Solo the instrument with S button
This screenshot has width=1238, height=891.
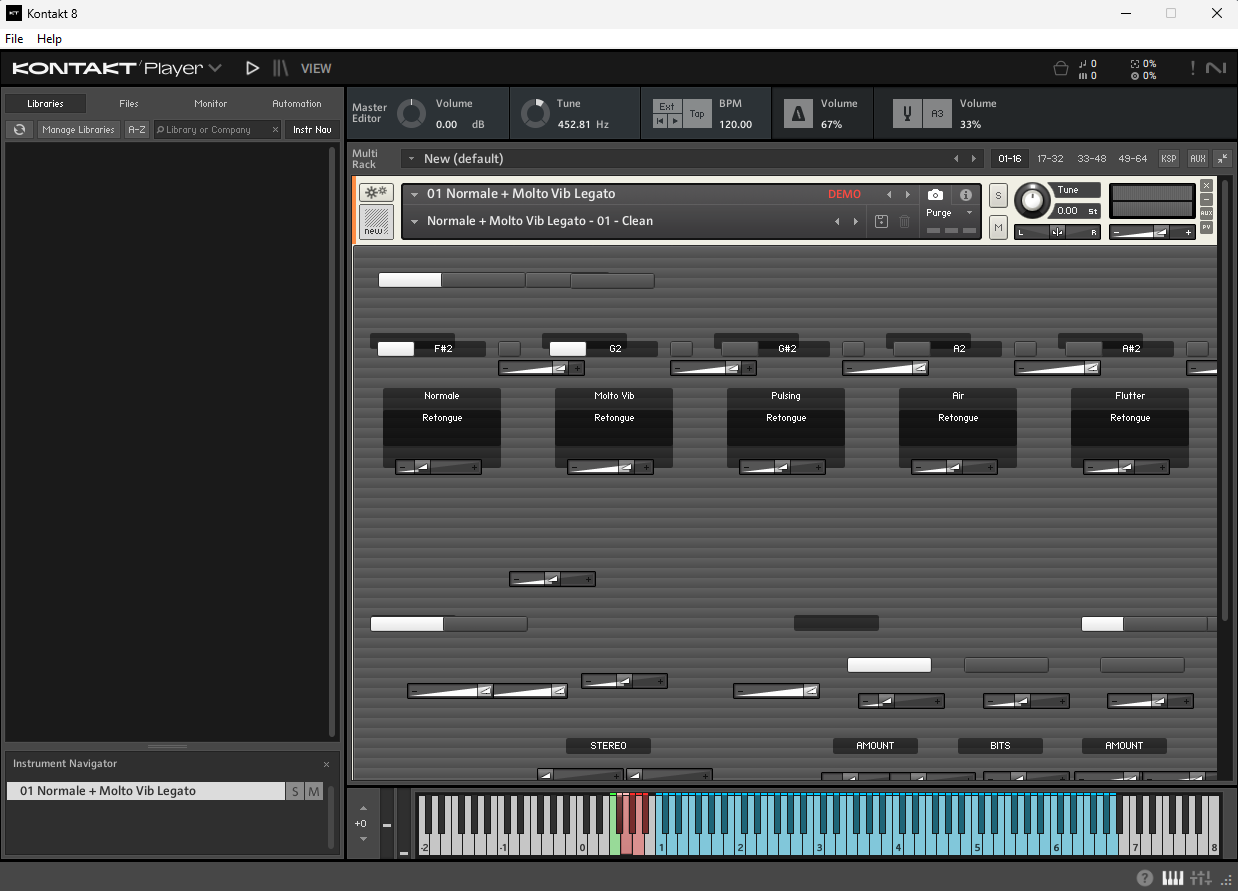(x=998, y=196)
